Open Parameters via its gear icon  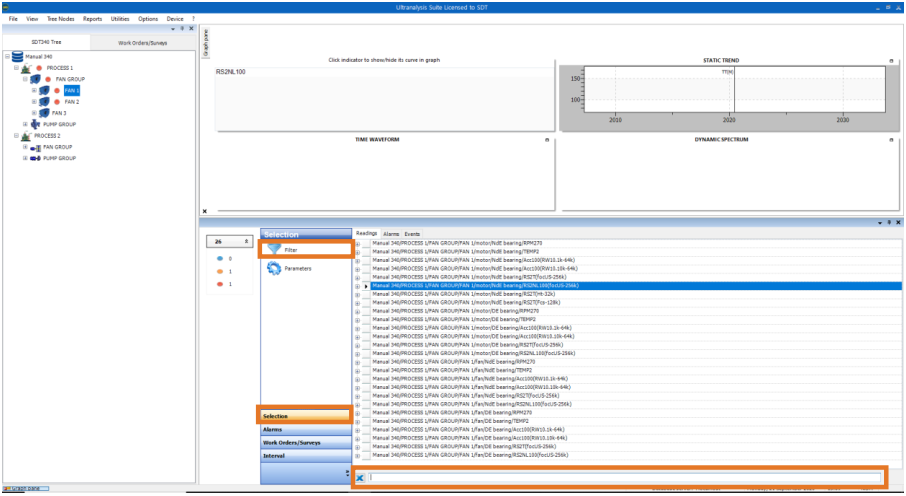pos(273,269)
